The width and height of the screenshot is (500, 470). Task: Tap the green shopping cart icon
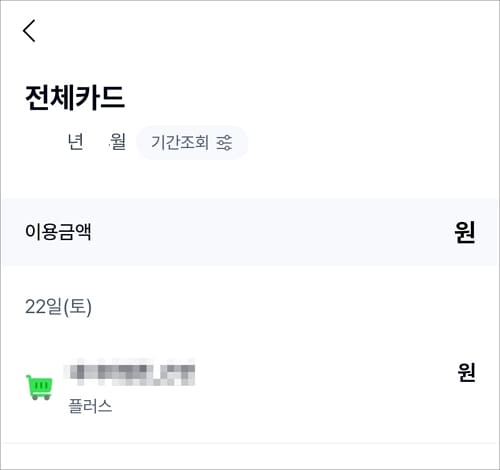pyautogui.click(x=39, y=387)
